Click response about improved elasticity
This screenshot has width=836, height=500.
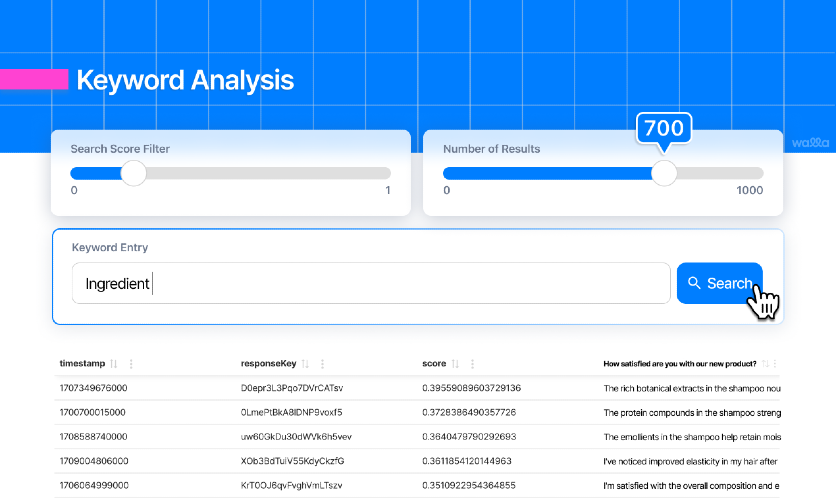coord(690,462)
